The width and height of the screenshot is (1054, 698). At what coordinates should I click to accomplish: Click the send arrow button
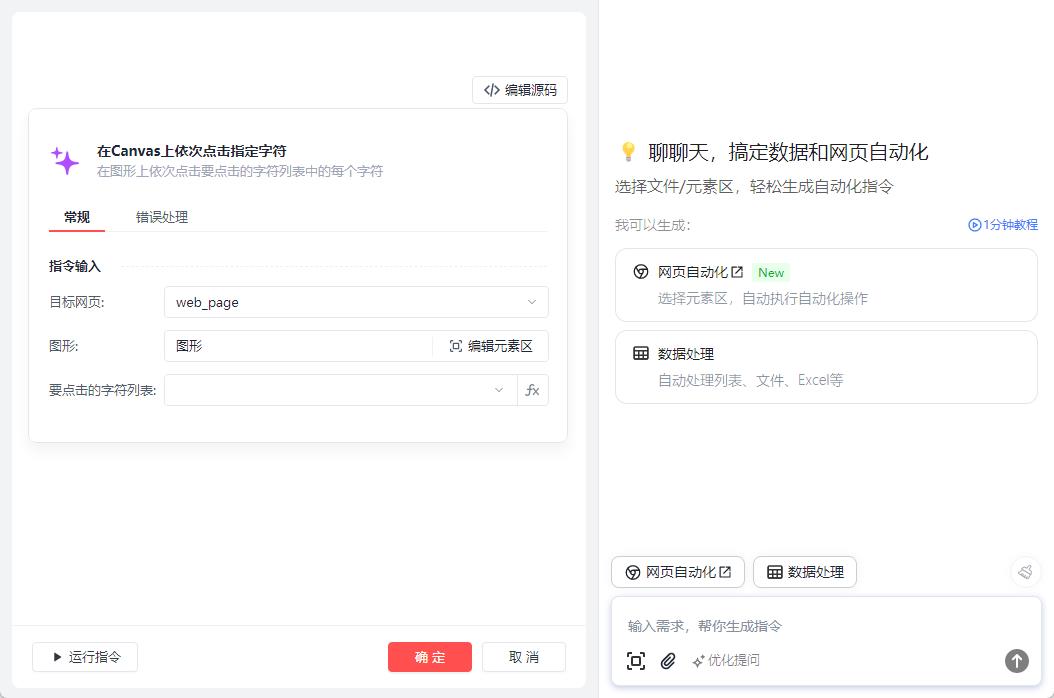tap(1016, 661)
